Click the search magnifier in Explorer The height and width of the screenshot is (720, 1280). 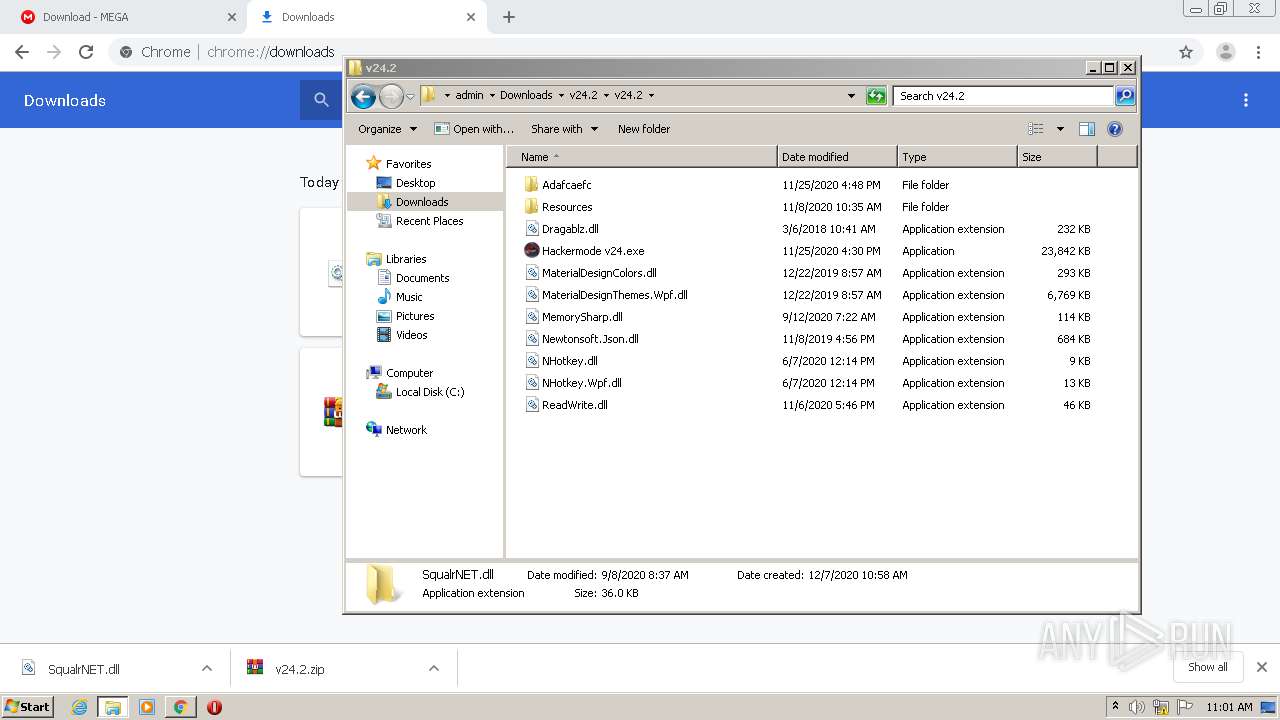(x=1125, y=96)
